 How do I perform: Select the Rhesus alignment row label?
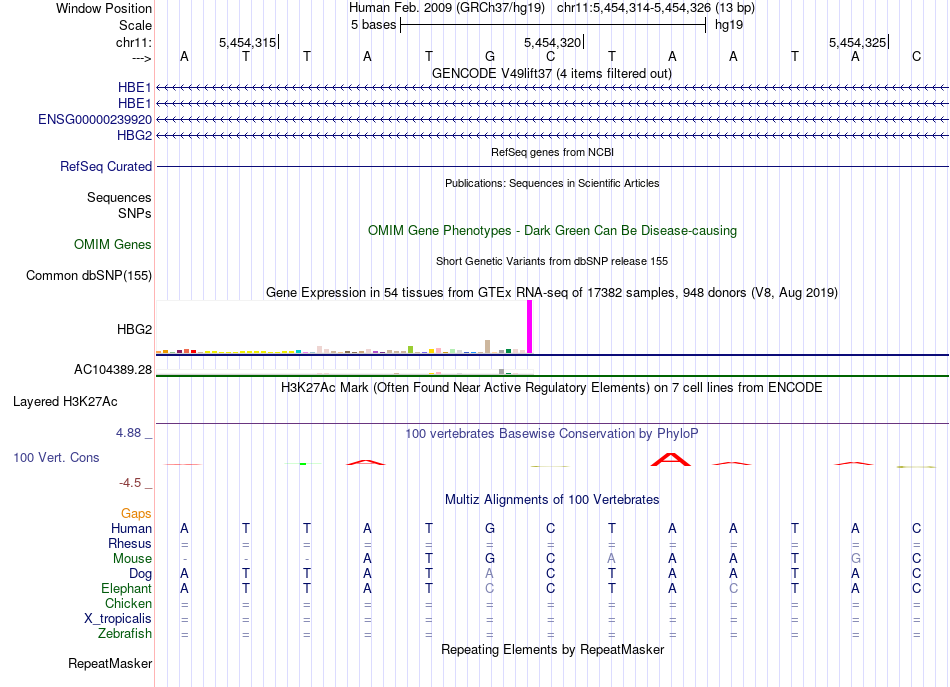[130, 543]
